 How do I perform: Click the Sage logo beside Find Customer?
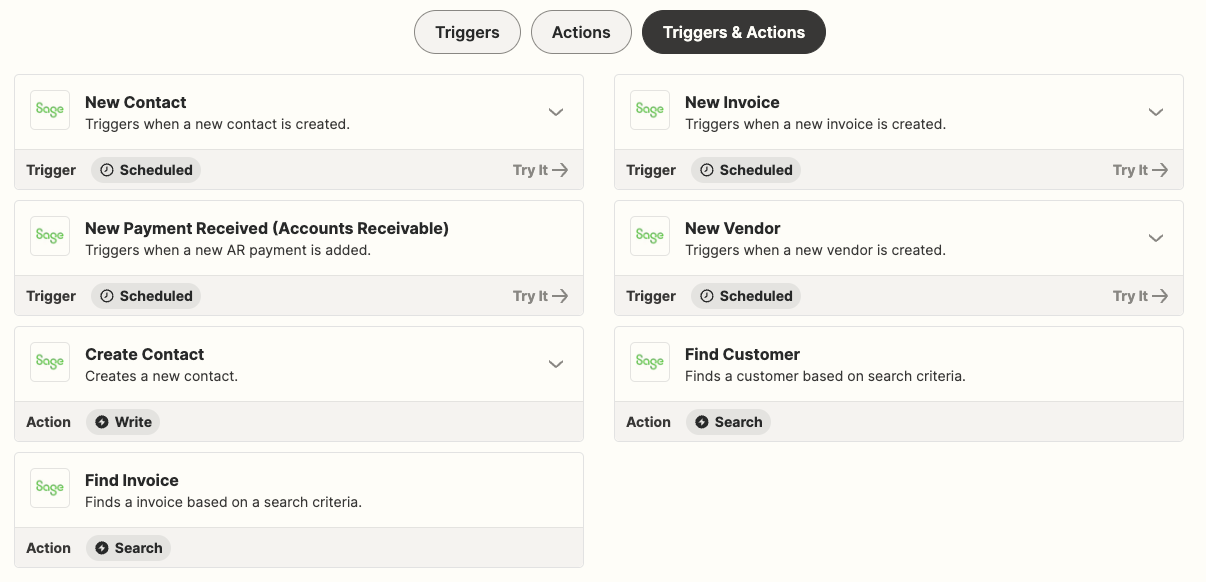(650, 362)
